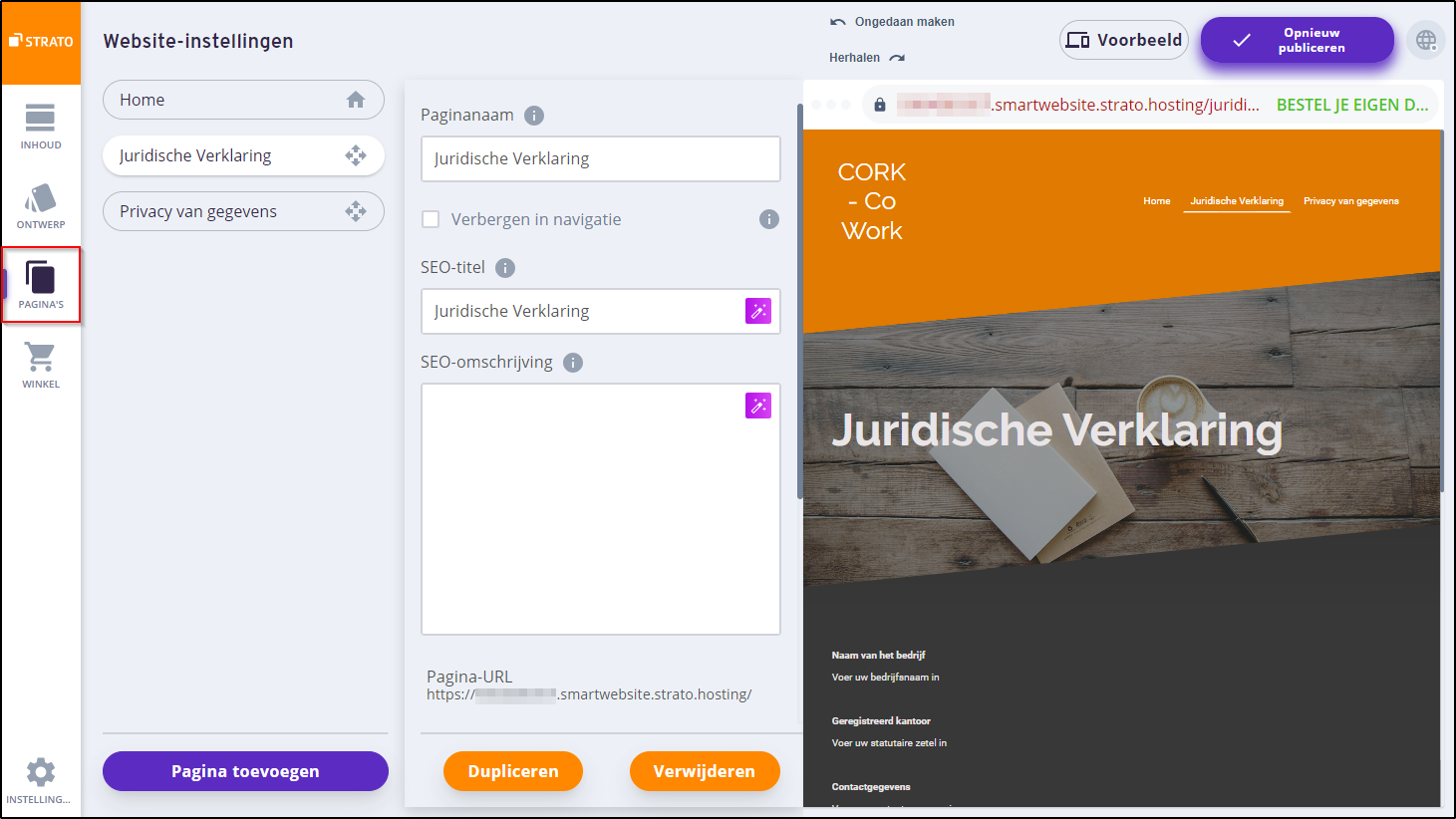Click Ongedaan maken undo button
Screen dimensions: 1456x819
coord(893,22)
